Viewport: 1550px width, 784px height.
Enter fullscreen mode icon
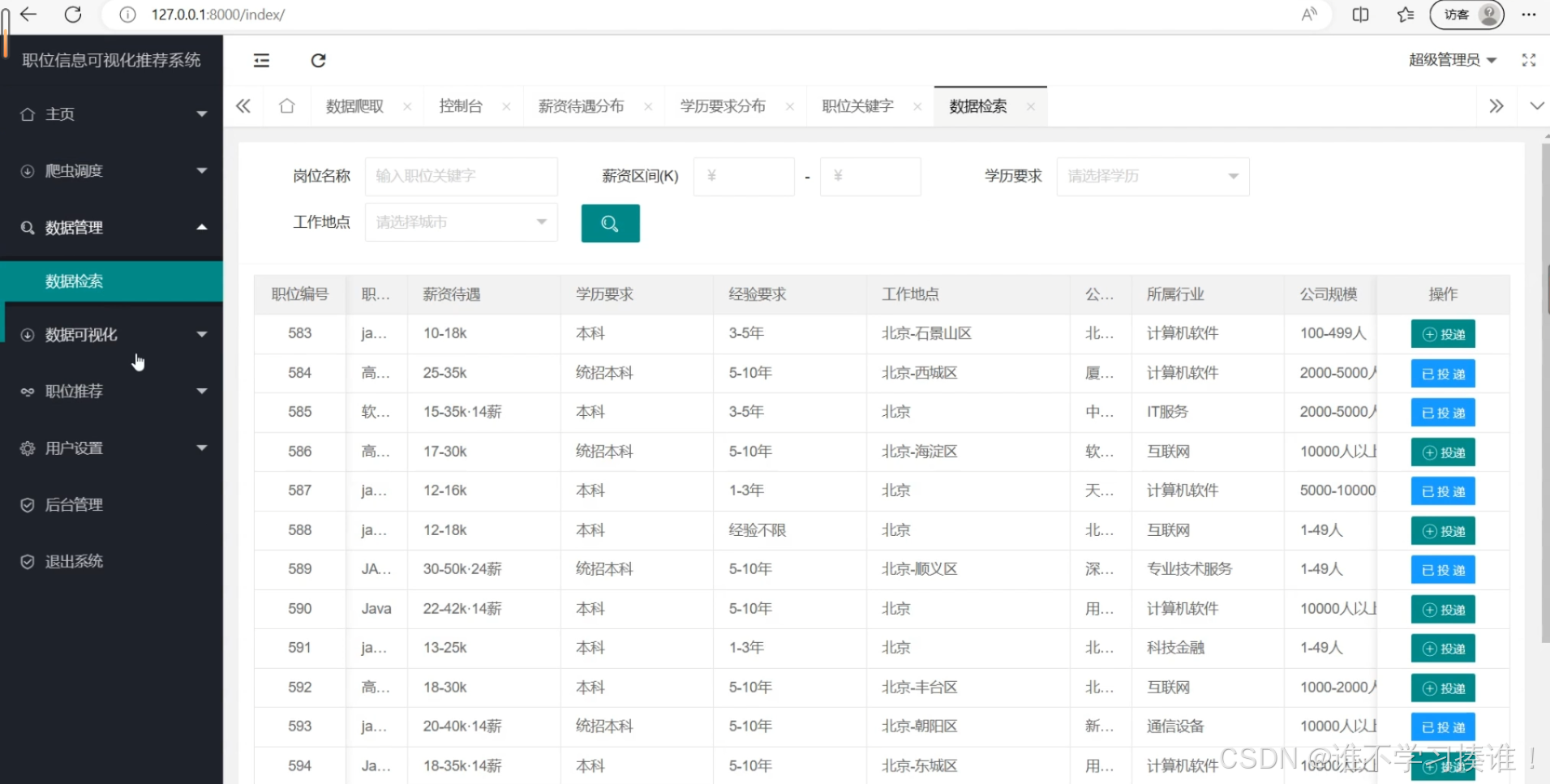pyautogui.click(x=1529, y=60)
